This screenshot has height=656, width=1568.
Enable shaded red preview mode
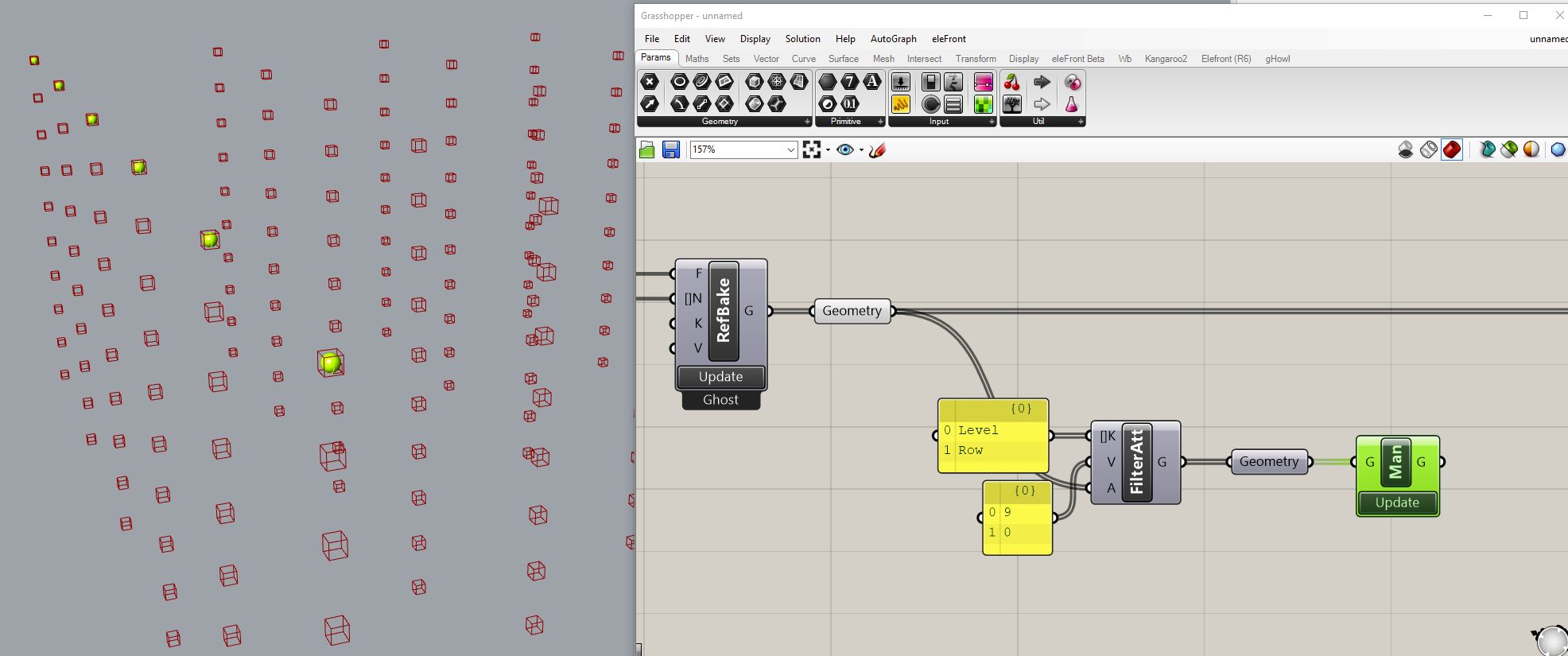pyautogui.click(x=1451, y=149)
